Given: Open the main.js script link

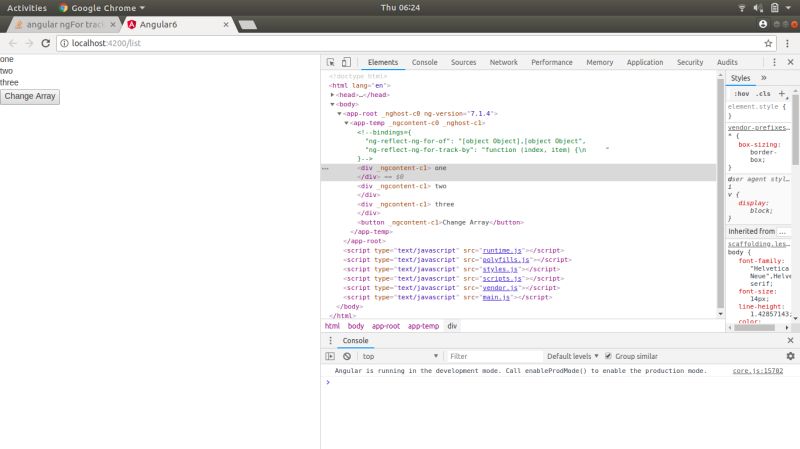Looking at the screenshot, I should [496, 297].
